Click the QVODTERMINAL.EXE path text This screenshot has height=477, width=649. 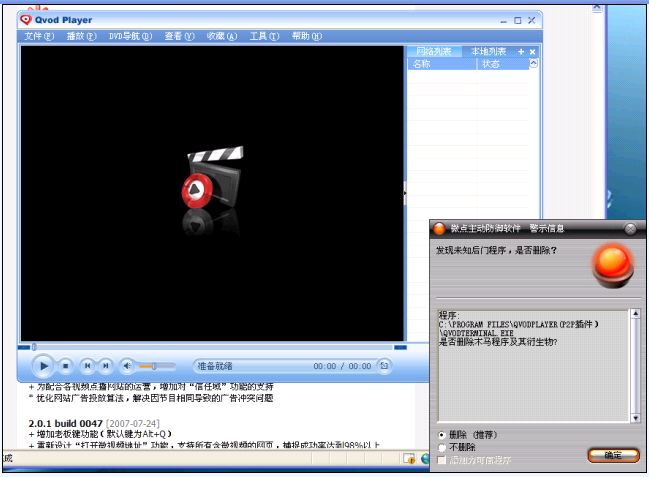click(x=518, y=329)
